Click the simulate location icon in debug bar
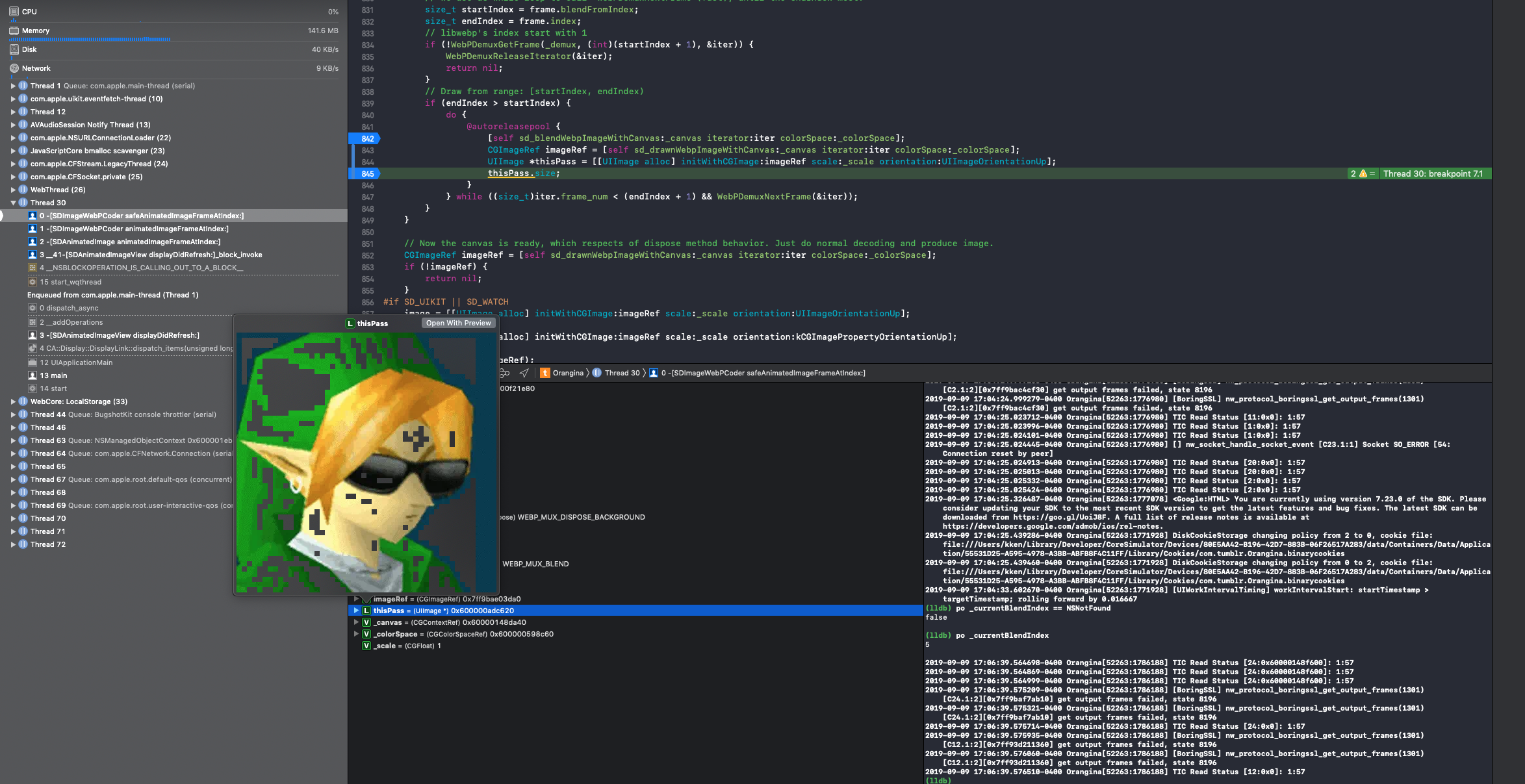The width and height of the screenshot is (1525, 784). click(524, 372)
